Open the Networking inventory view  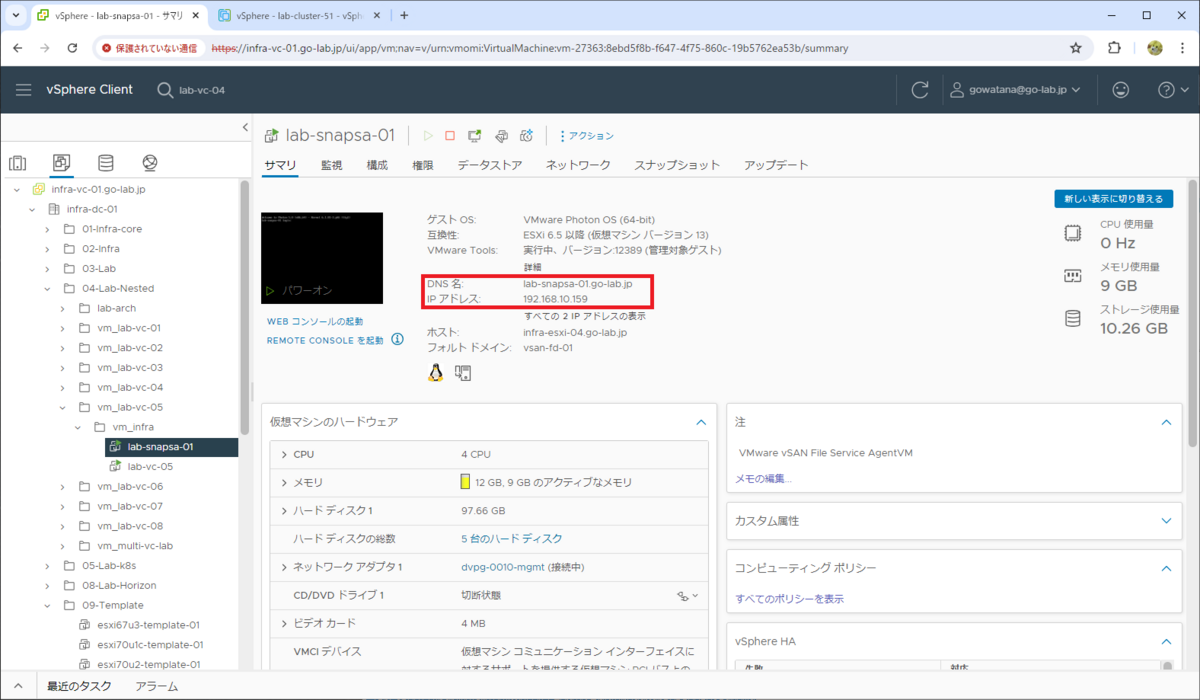[149, 163]
